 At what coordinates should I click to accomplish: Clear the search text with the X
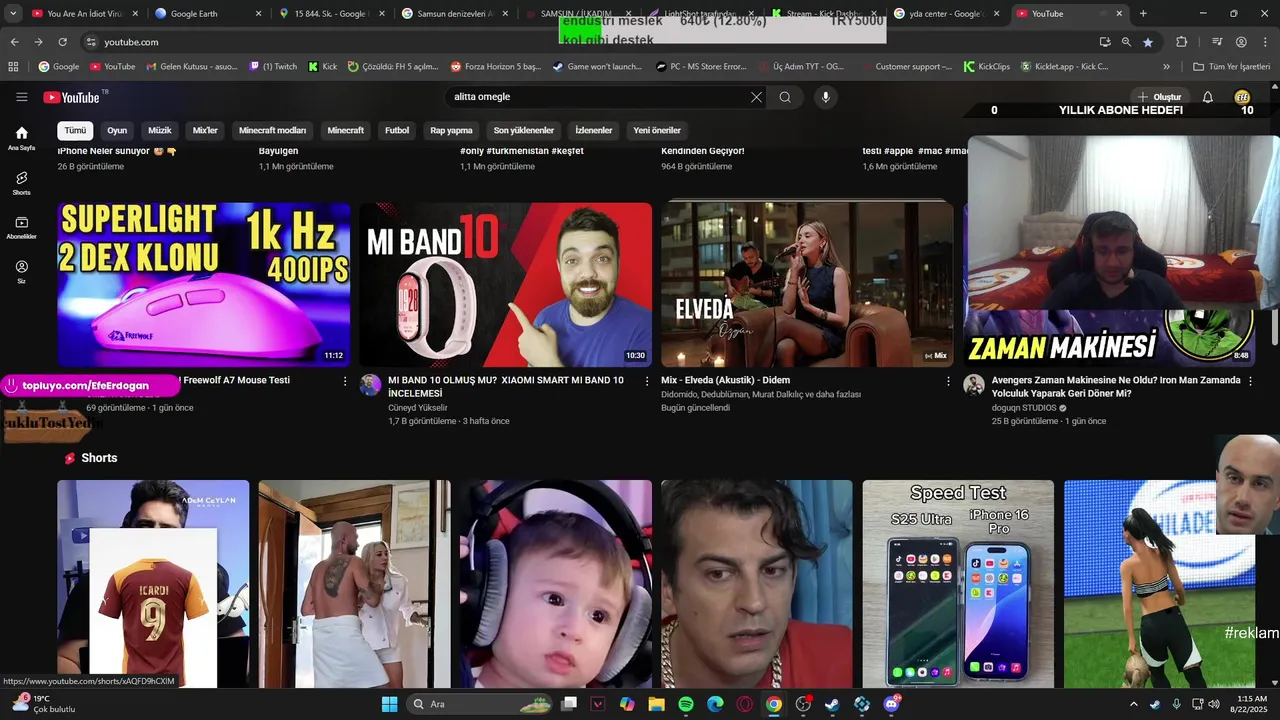point(756,97)
